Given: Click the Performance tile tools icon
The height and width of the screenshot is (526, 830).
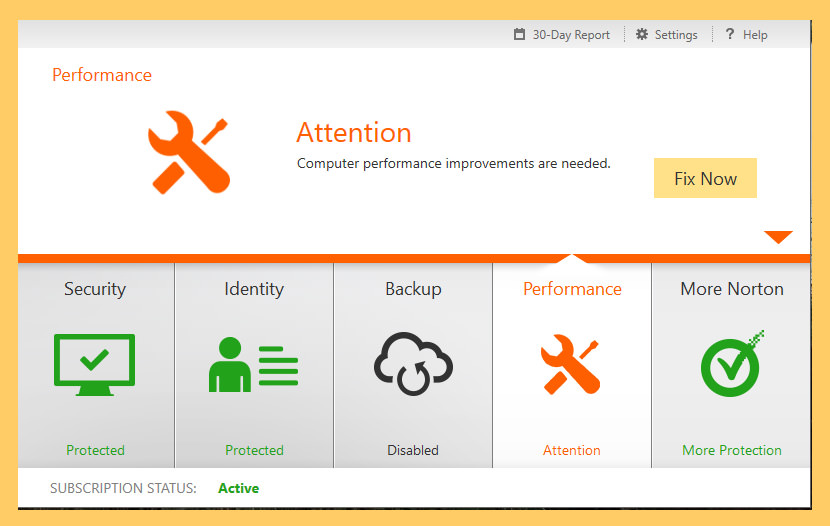Looking at the screenshot, I should tap(571, 364).
